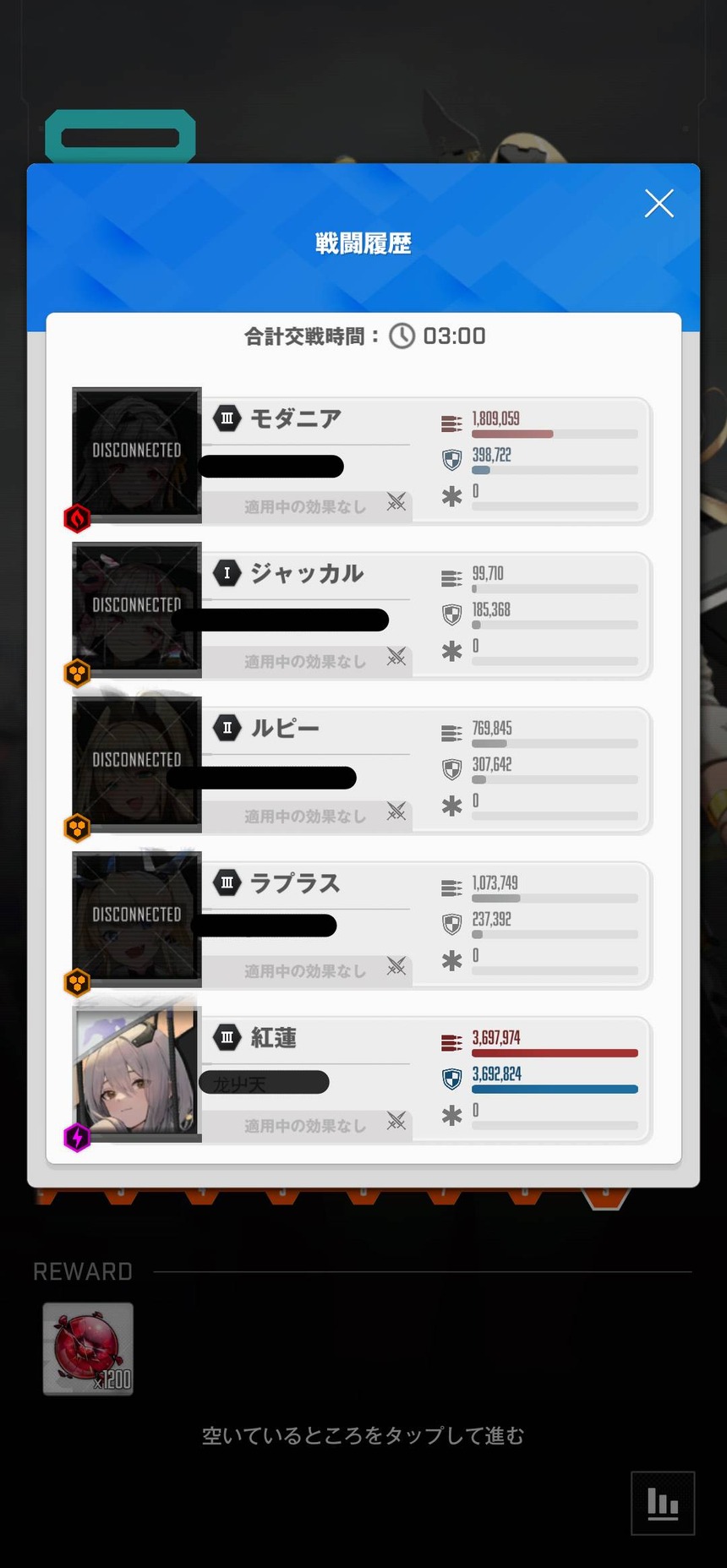Click the burst I badge beside ジャッカル
Image resolution: width=727 pixels, height=1568 pixels.
click(x=227, y=573)
